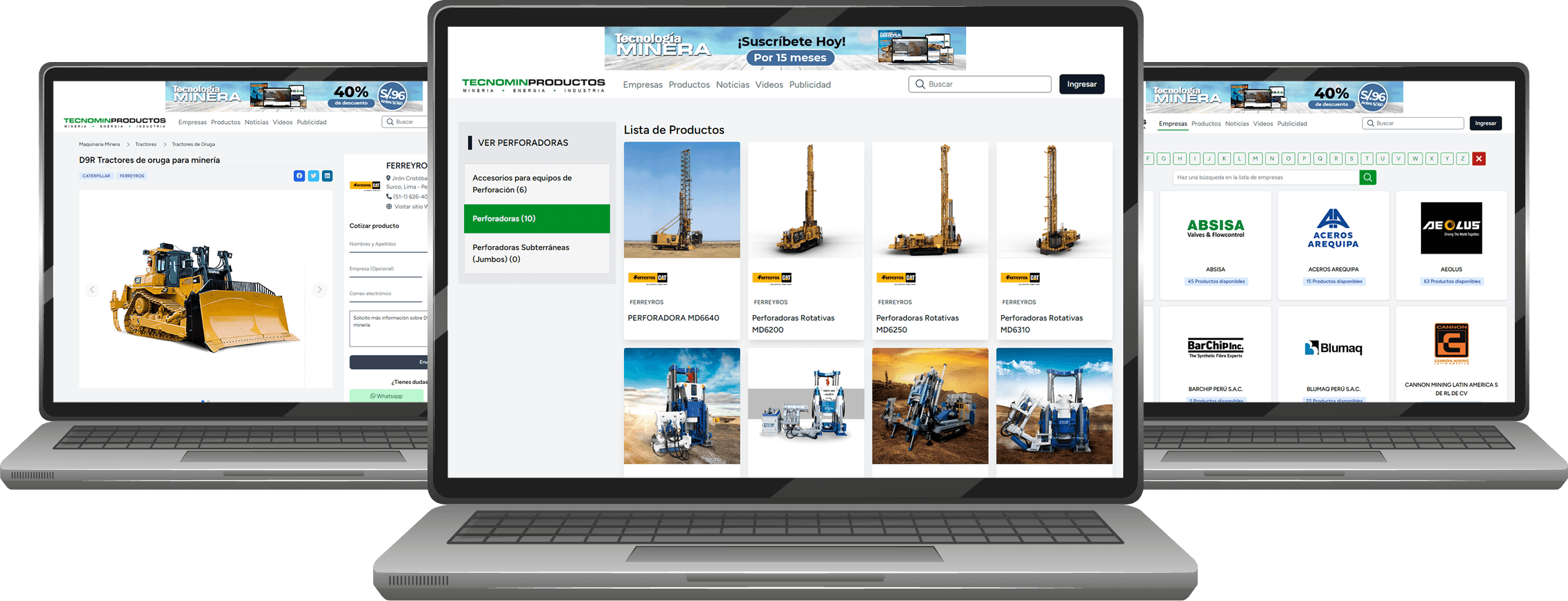Click Suscríbete Hoy banner on center laptop

[785, 48]
